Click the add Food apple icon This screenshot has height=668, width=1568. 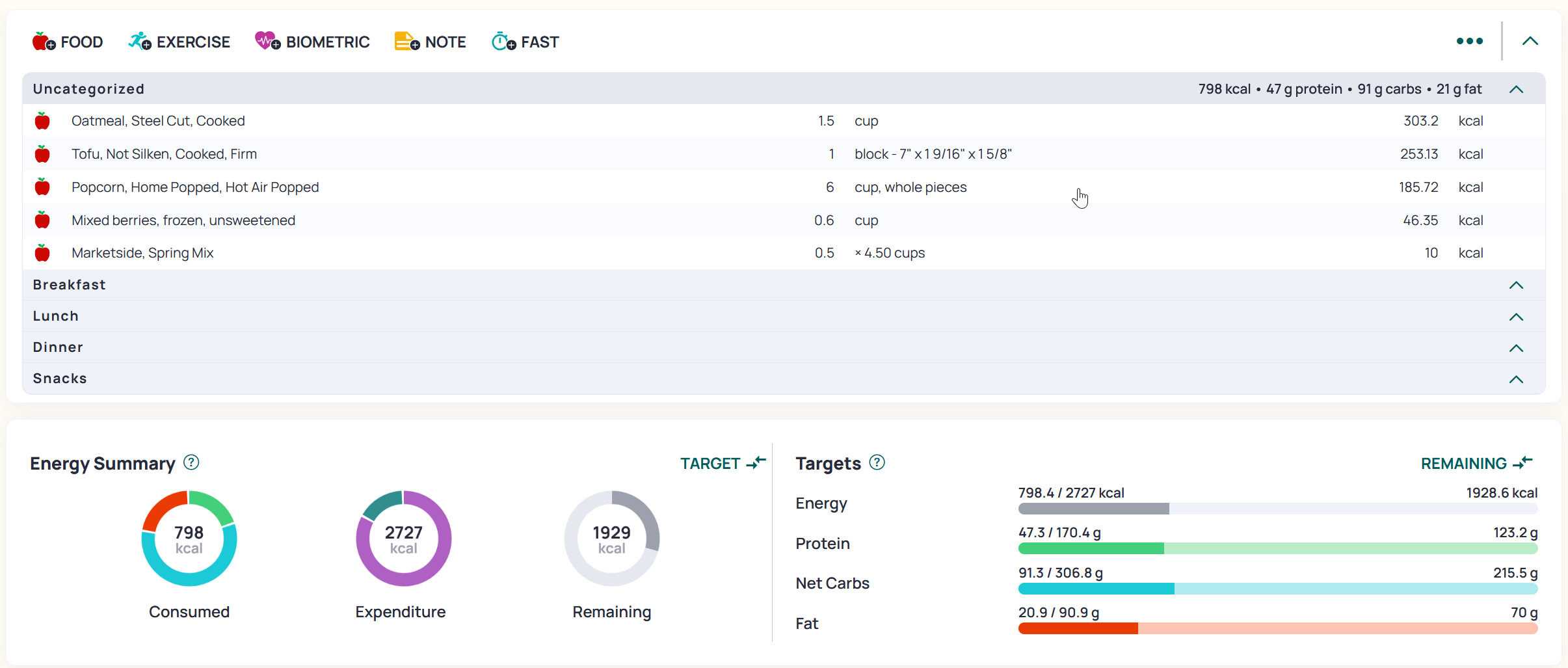(44, 42)
